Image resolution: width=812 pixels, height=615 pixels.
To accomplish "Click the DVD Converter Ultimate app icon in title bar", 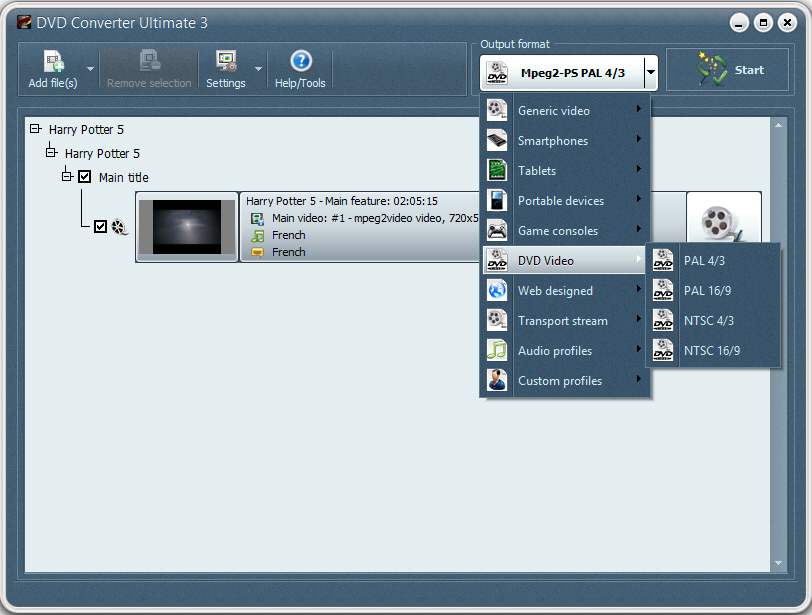I will pos(24,22).
